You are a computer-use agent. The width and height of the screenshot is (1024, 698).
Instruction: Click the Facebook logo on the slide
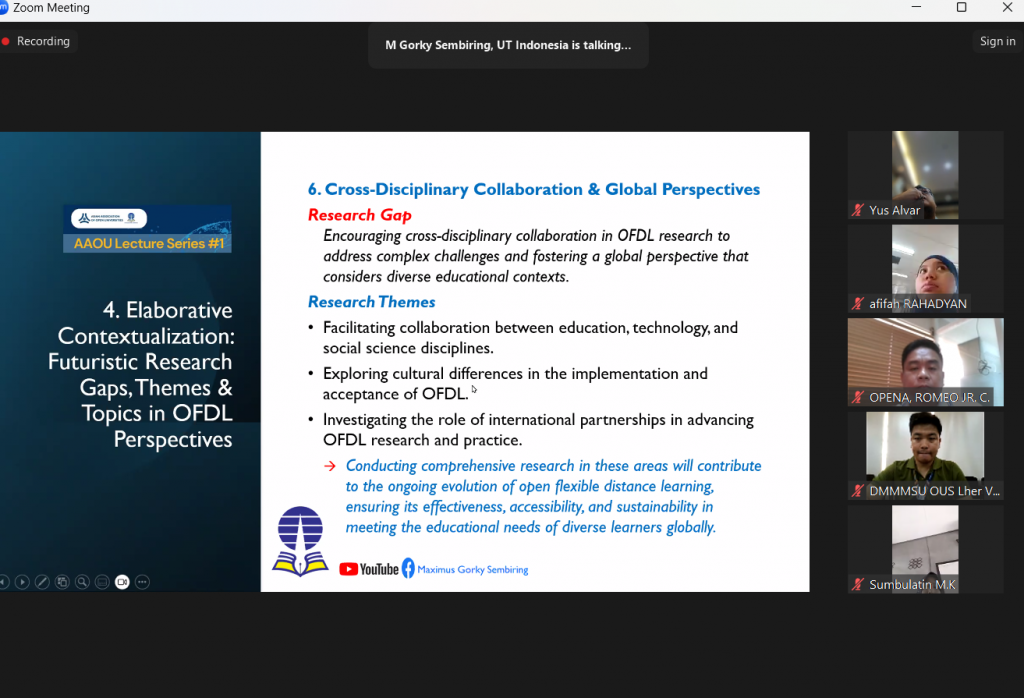(x=408, y=568)
